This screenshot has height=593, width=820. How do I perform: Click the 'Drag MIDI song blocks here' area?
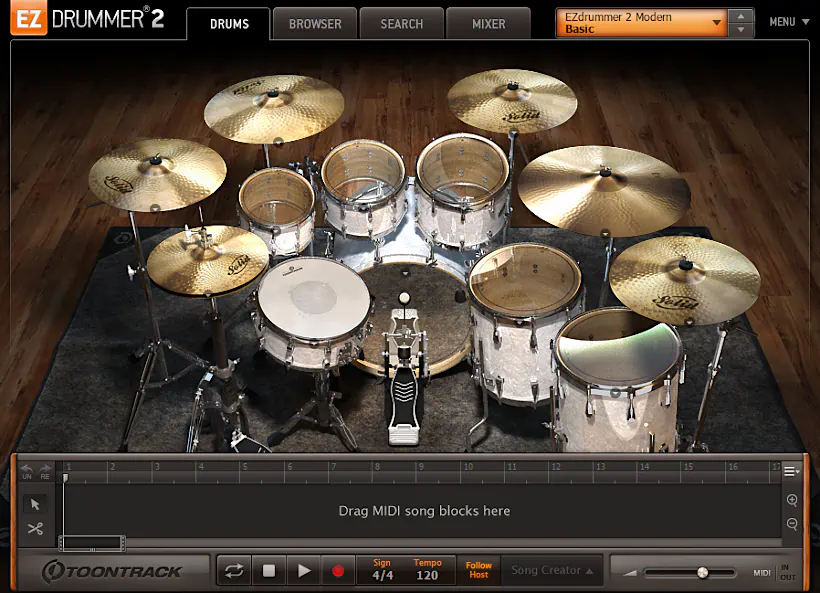click(x=424, y=510)
